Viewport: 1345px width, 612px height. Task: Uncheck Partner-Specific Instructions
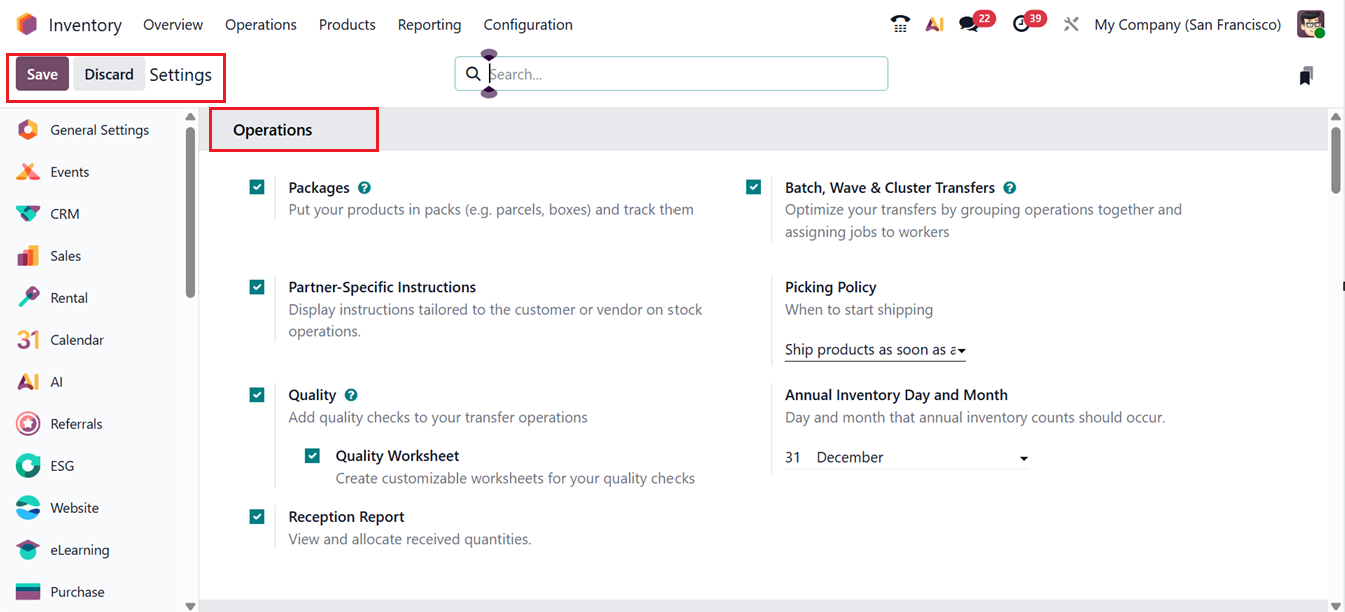[x=257, y=287]
